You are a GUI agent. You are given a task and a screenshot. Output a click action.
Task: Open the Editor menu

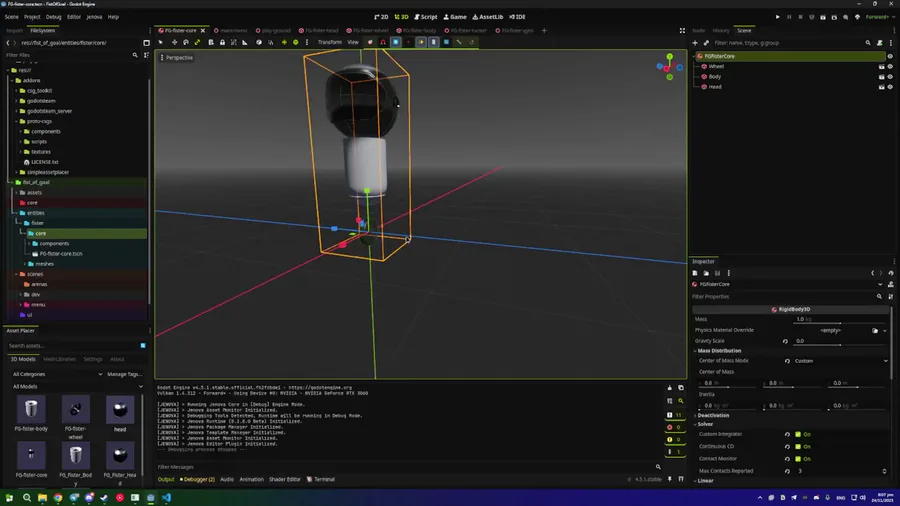(x=73, y=17)
